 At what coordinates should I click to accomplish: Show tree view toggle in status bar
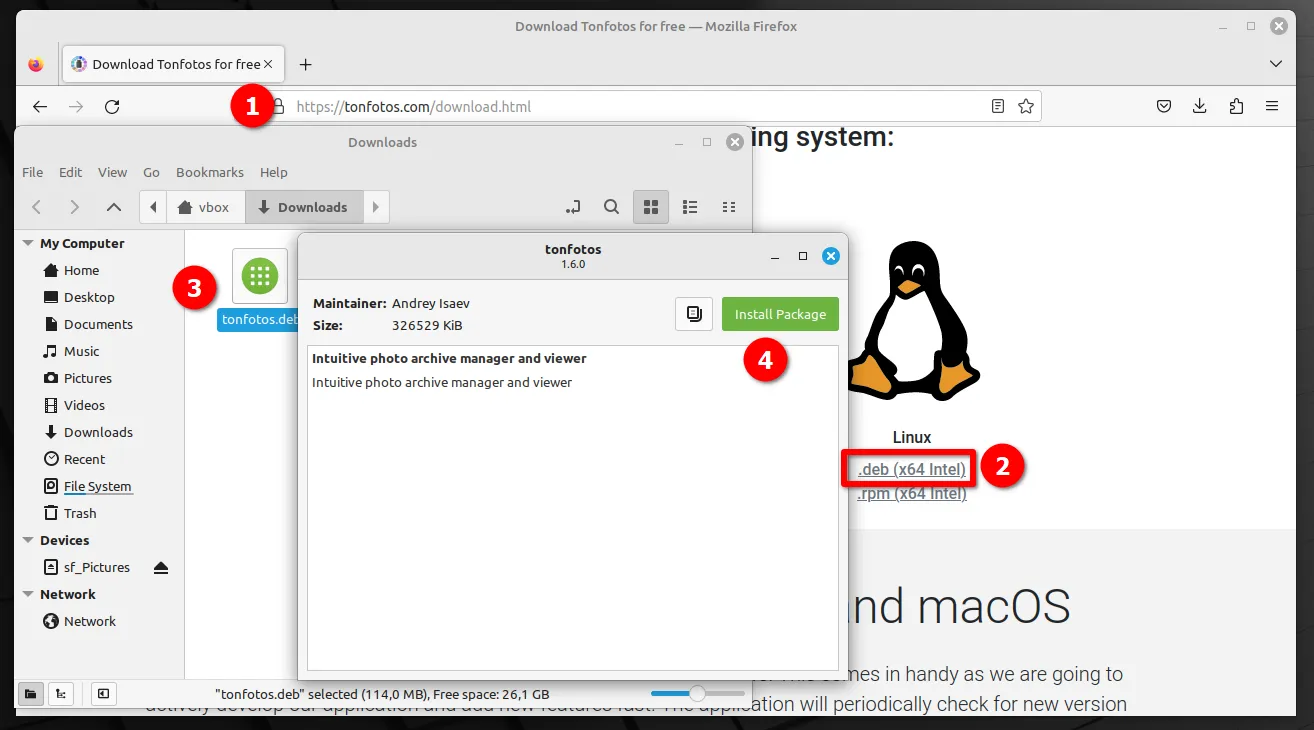tap(60, 694)
